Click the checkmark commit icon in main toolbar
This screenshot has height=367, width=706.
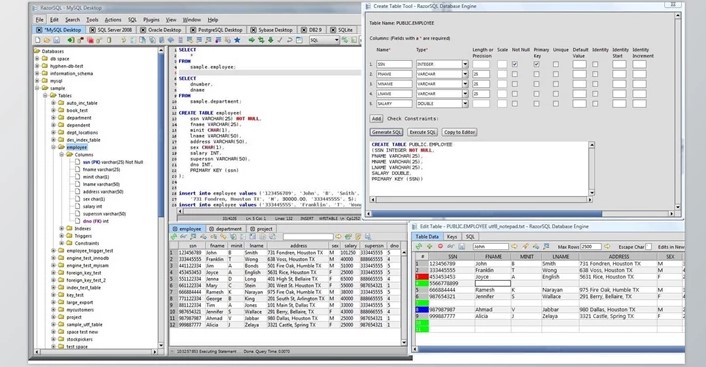280,40
